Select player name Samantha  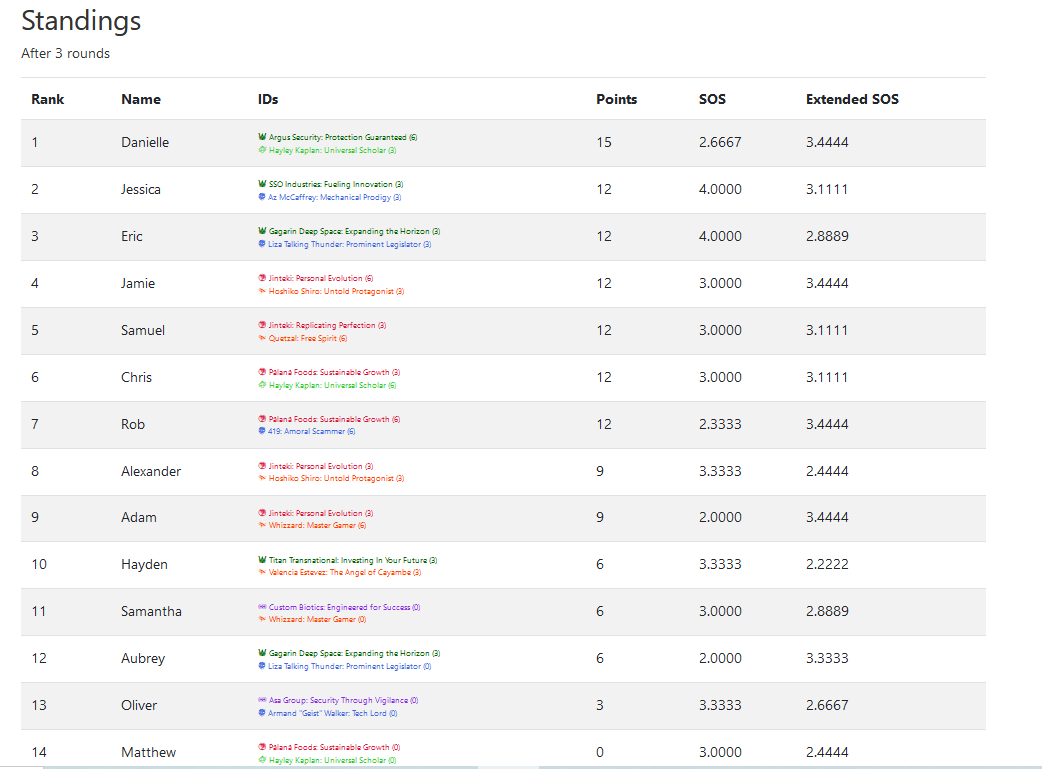152,611
